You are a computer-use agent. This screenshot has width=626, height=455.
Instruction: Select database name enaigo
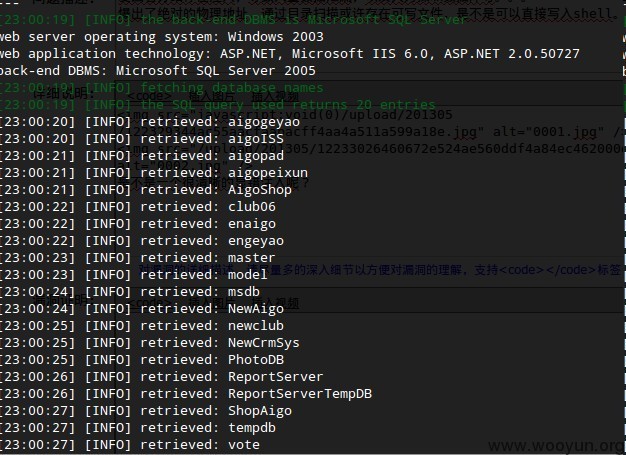click(252, 224)
